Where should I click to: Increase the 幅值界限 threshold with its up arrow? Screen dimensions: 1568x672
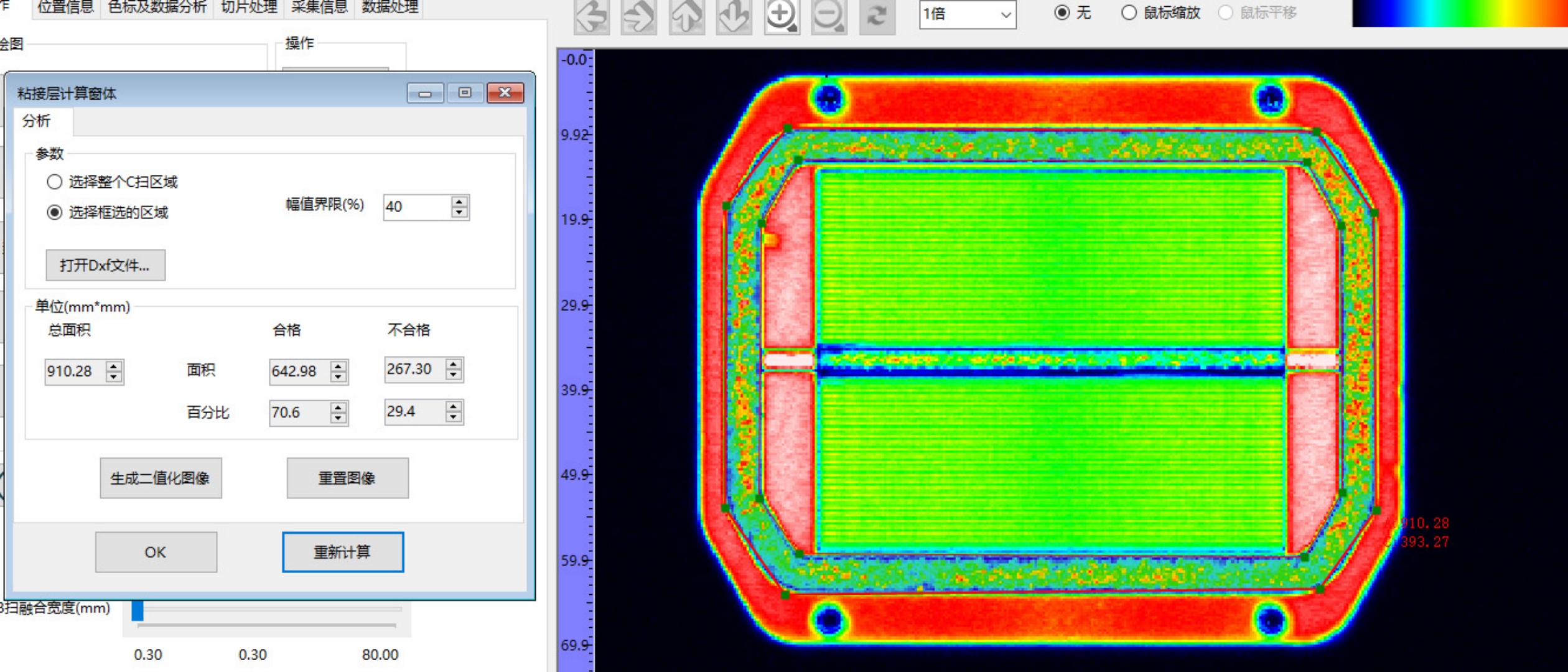459,202
